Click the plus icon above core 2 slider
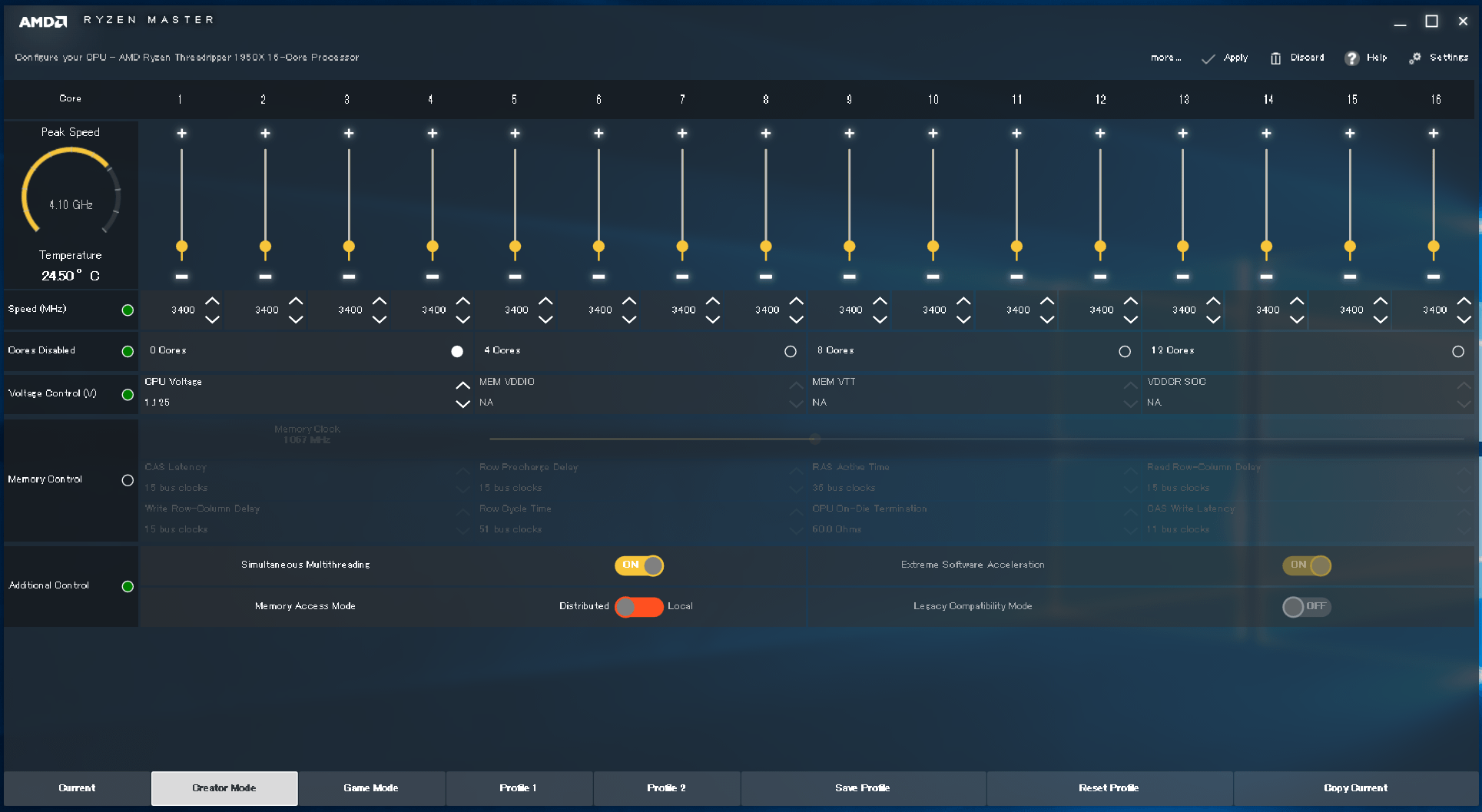Image resolution: width=1482 pixels, height=812 pixels. pos(265,133)
